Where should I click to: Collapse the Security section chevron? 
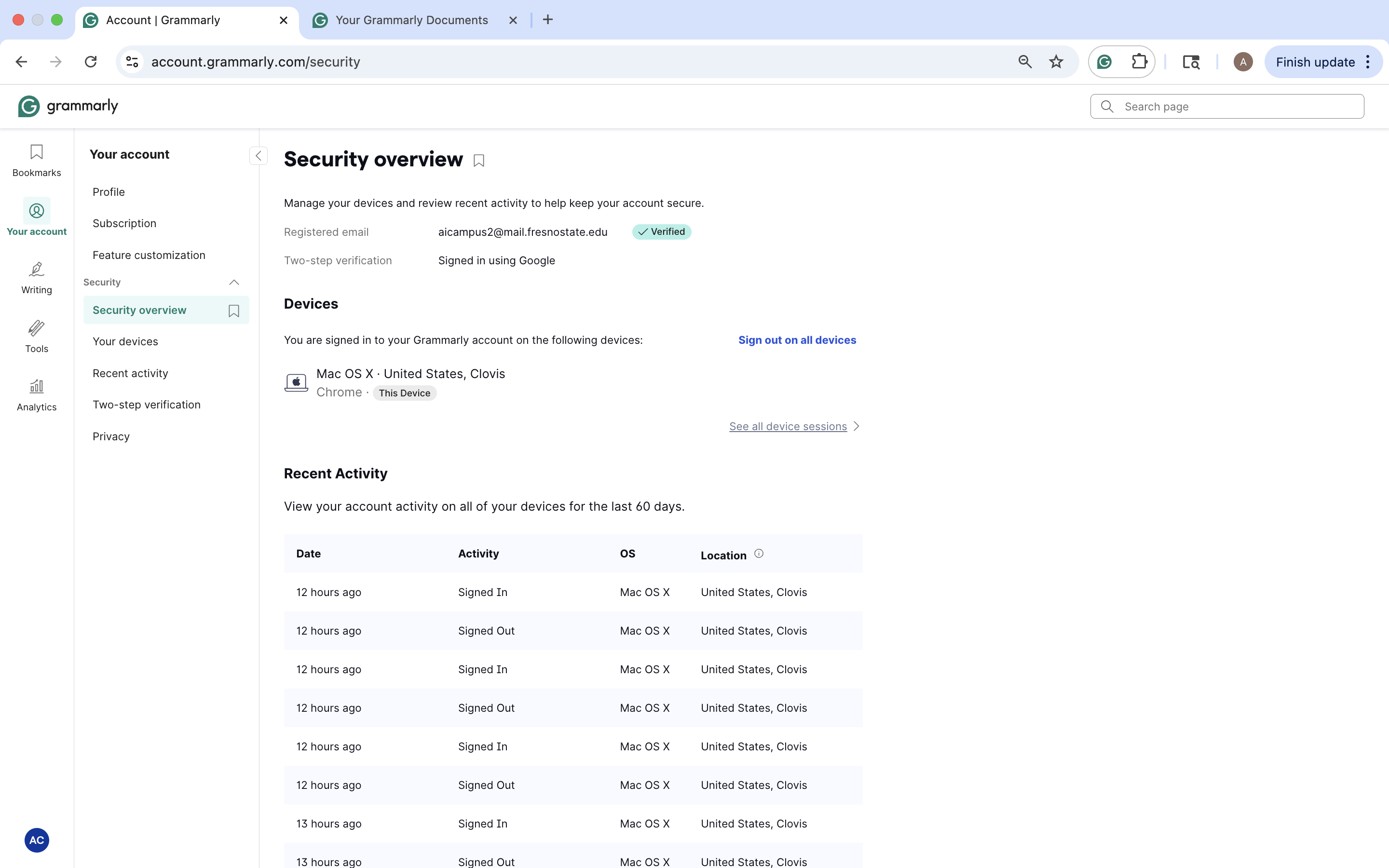[233, 282]
